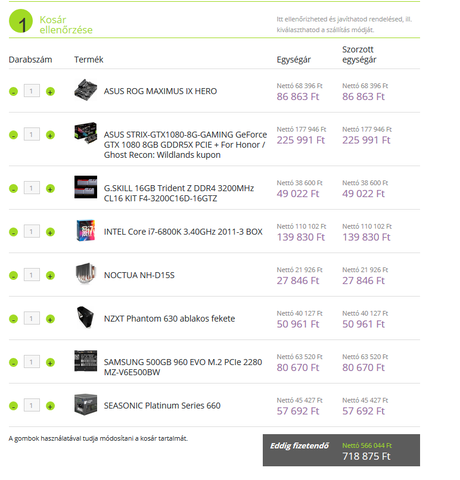Click the Szorzott egységár column header
Image resolution: width=460 pixels, height=480 pixels.
tap(359, 55)
